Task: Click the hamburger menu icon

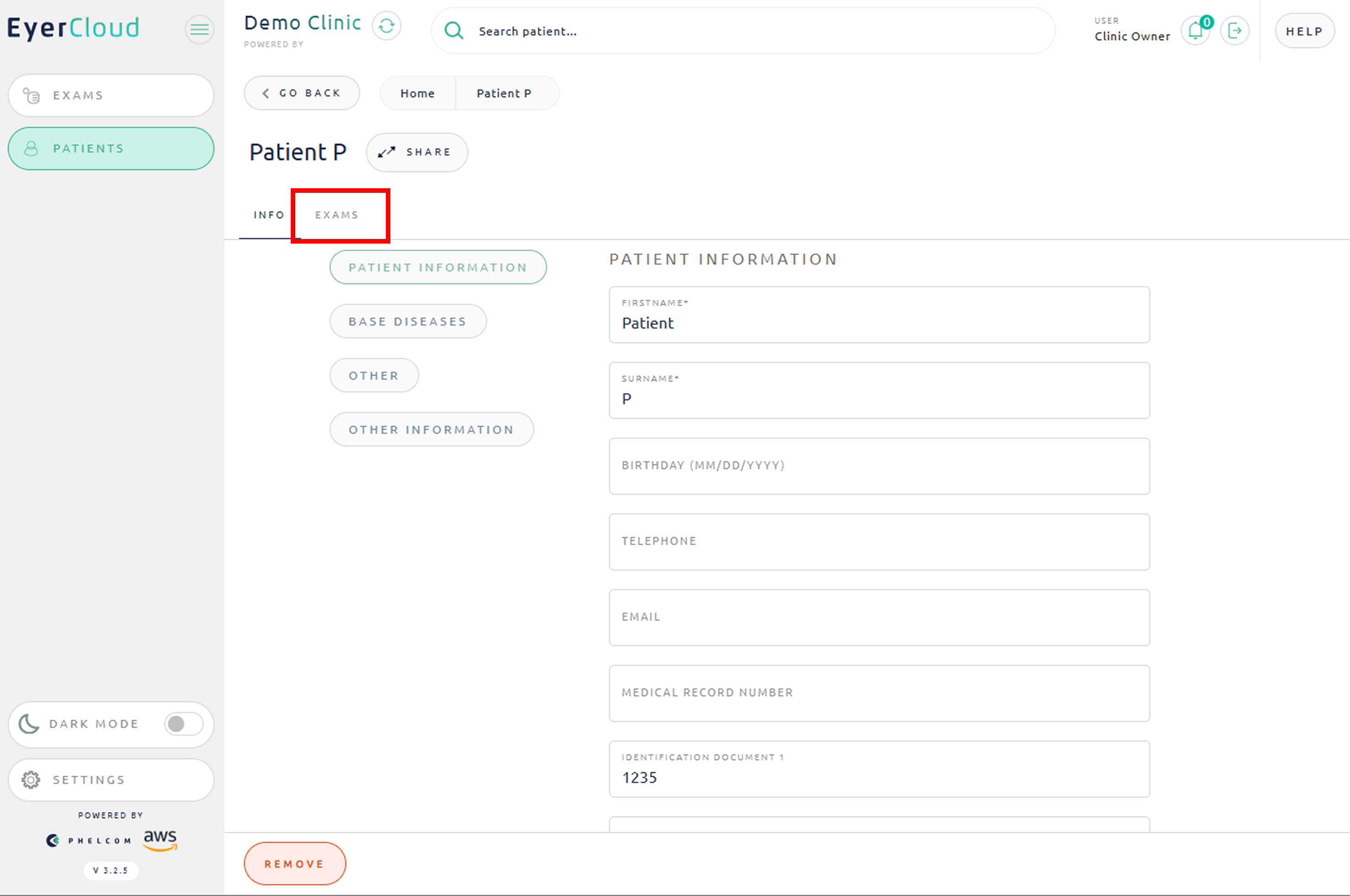Action: (199, 29)
